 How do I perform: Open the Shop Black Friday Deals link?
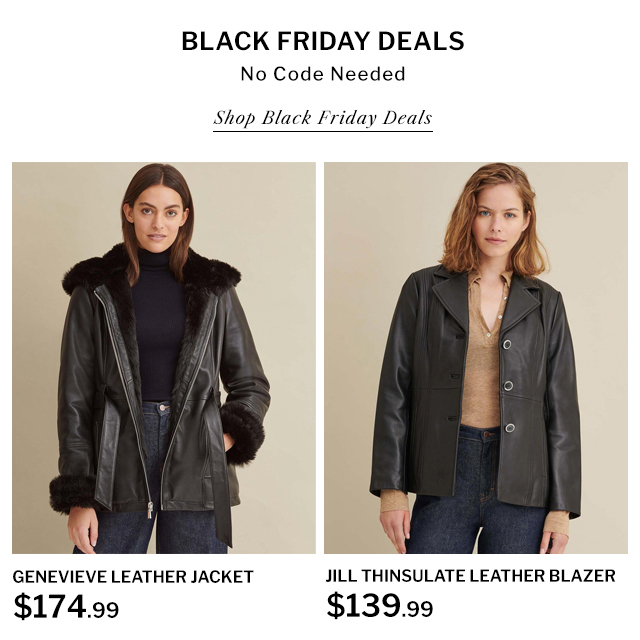tap(322, 118)
